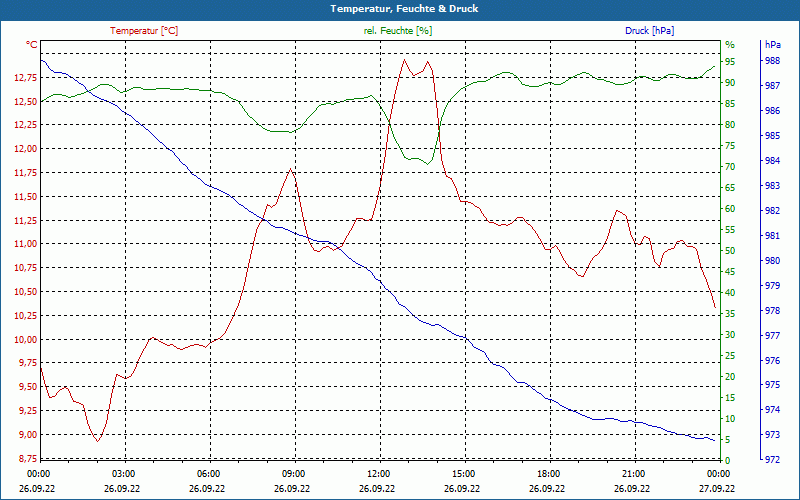Click the 12:00 time axis label

coord(378,473)
